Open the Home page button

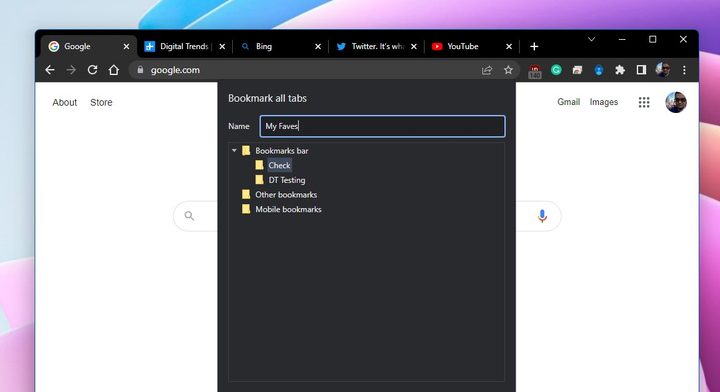(x=113, y=70)
